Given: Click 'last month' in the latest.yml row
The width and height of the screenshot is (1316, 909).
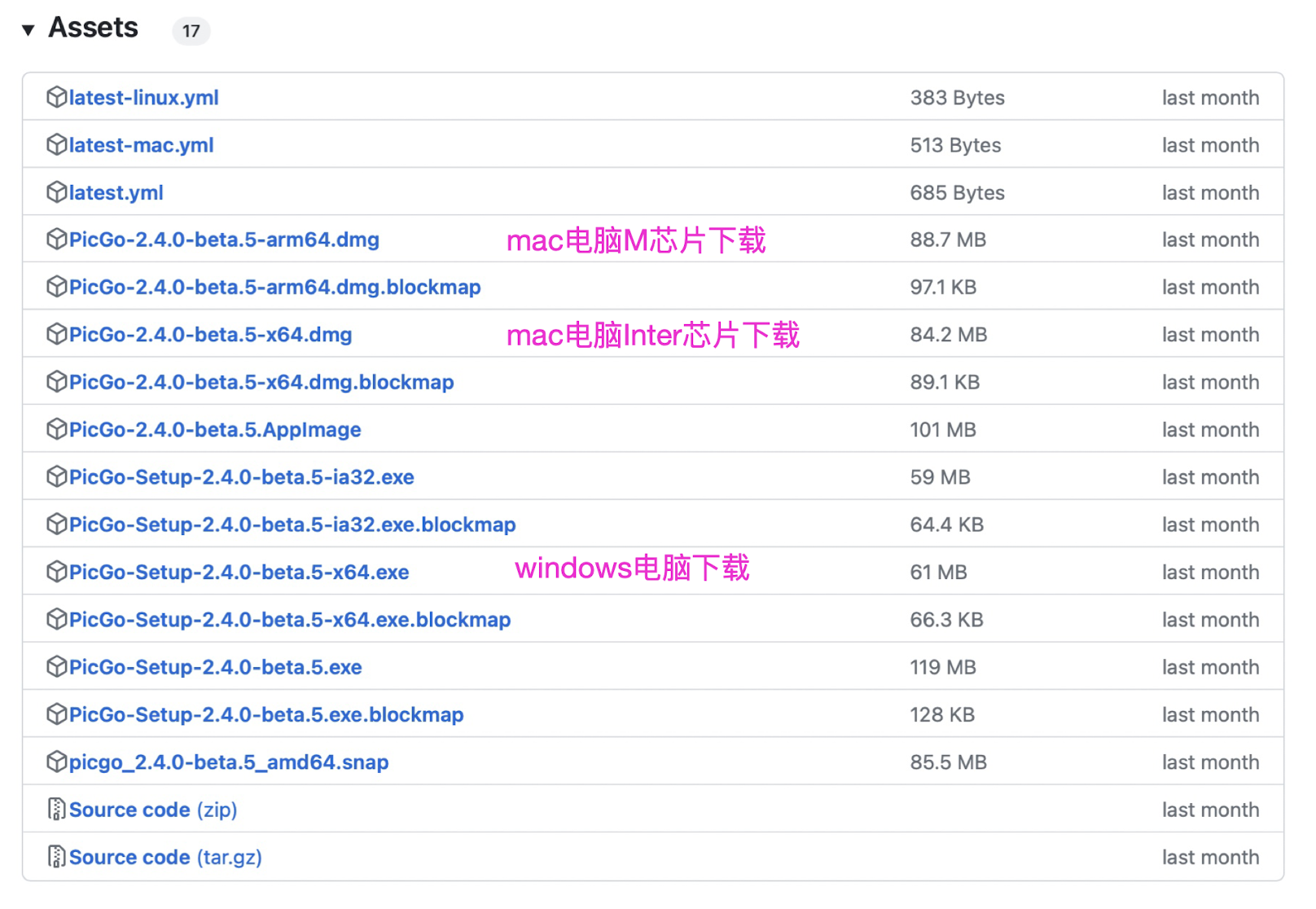Looking at the screenshot, I should [x=1210, y=193].
